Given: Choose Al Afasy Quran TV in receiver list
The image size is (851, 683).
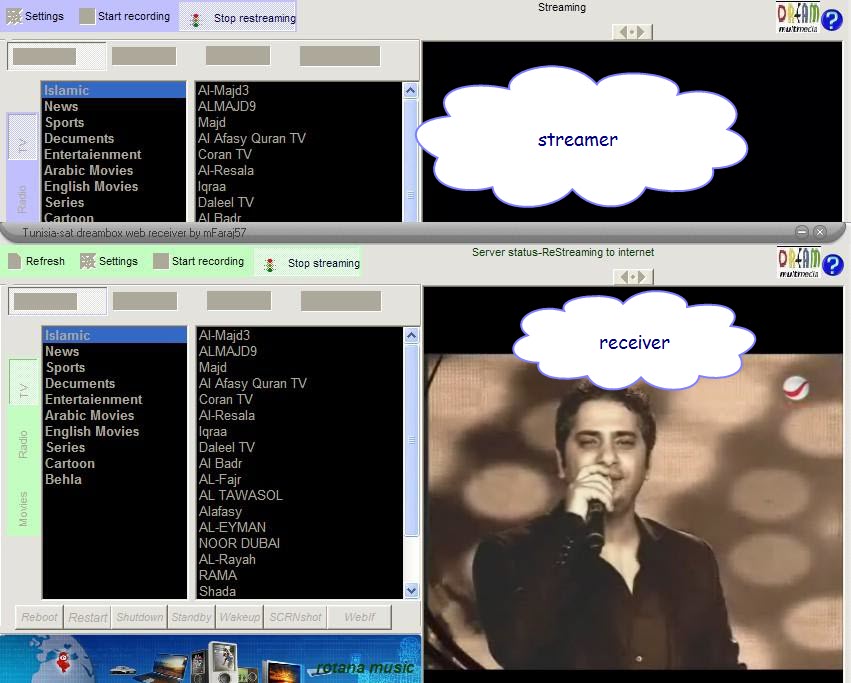Looking at the screenshot, I should pyautogui.click(x=300, y=383).
